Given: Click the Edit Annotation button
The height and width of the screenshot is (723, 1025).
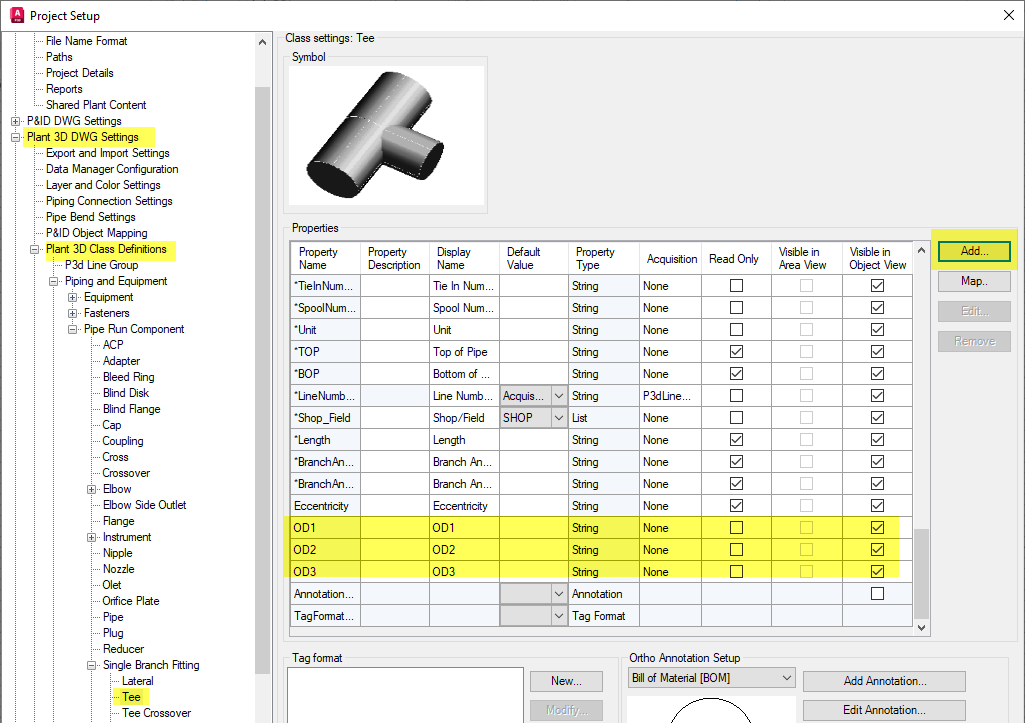Looking at the screenshot, I should click(x=884, y=709).
